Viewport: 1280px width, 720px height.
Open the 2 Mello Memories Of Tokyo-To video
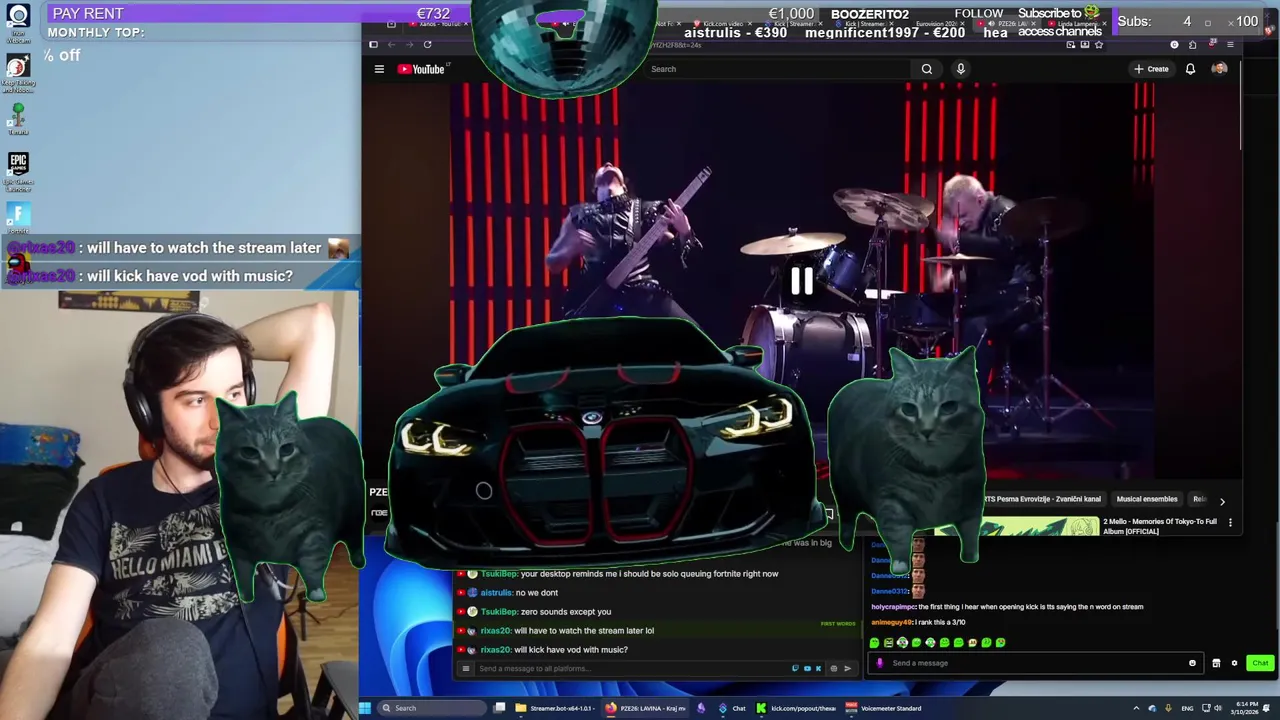tap(1159, 526)
